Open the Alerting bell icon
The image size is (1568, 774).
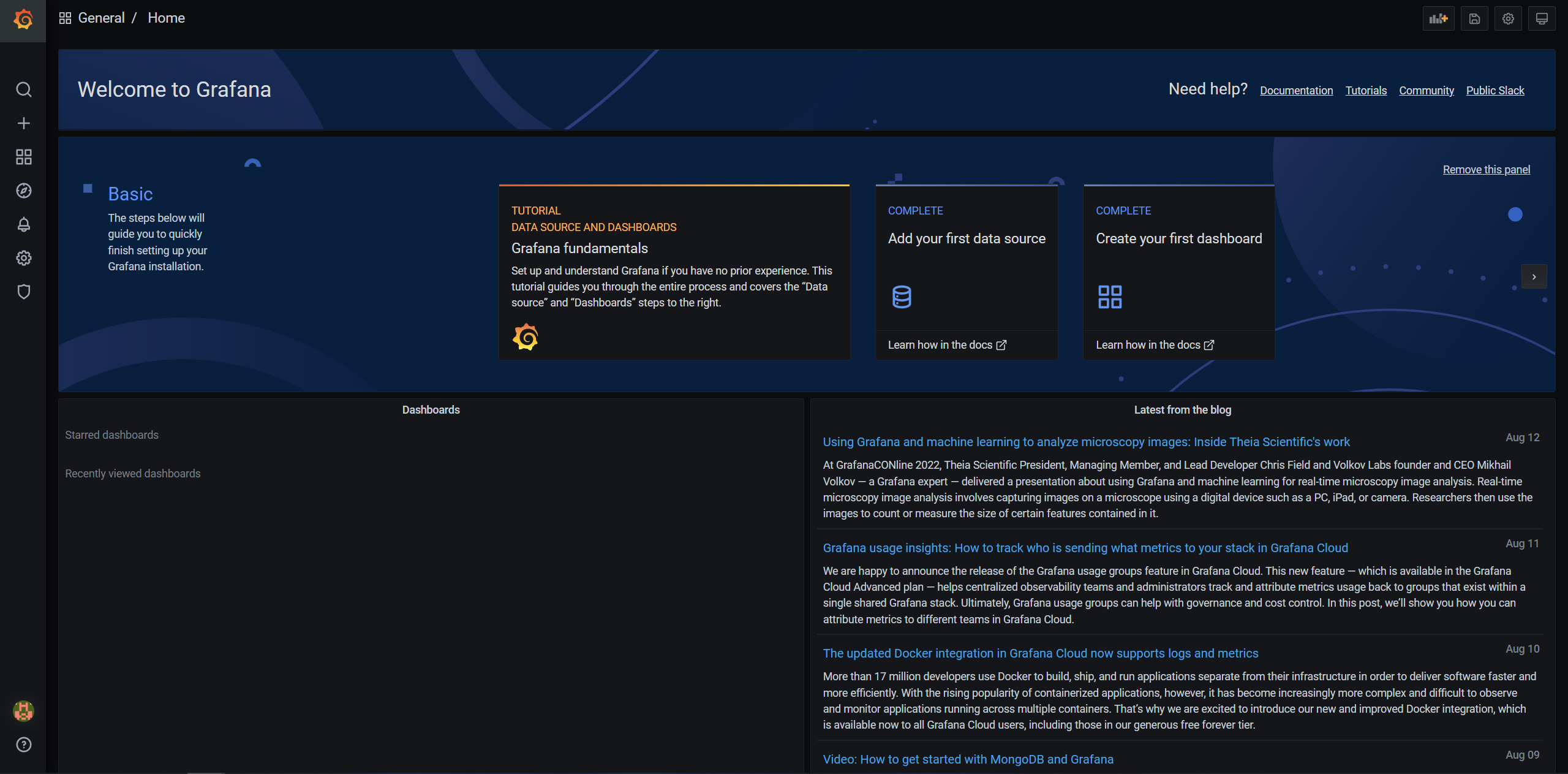[23, 224]
